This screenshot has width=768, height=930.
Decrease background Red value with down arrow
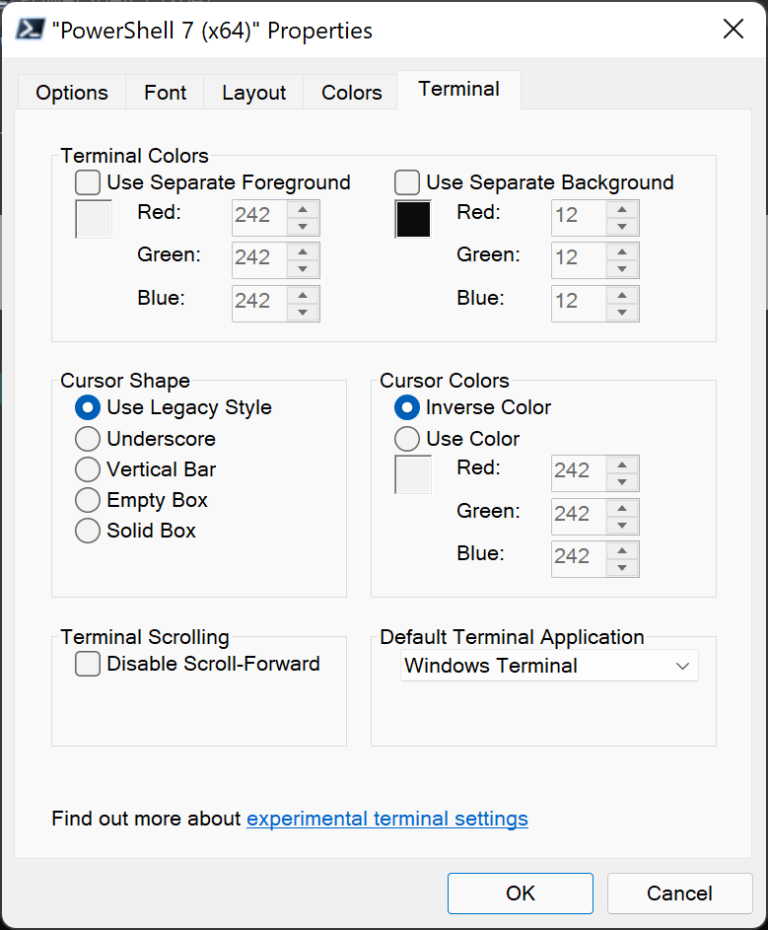622,226
